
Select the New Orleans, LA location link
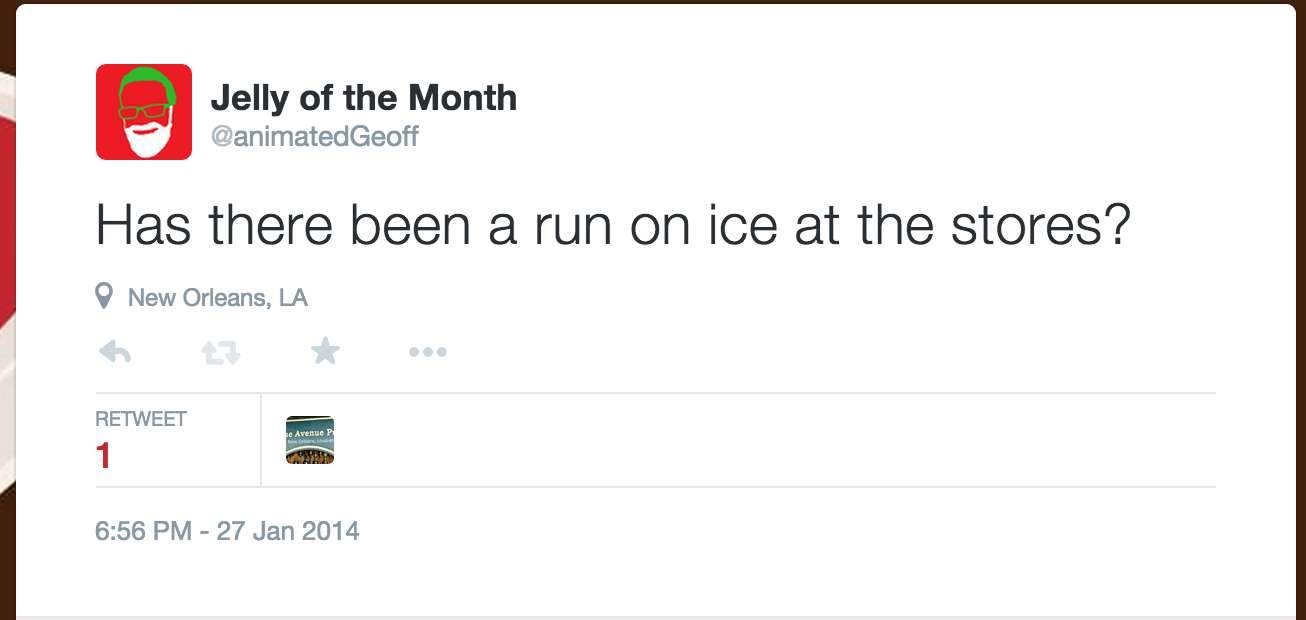(x=217, y=297)
